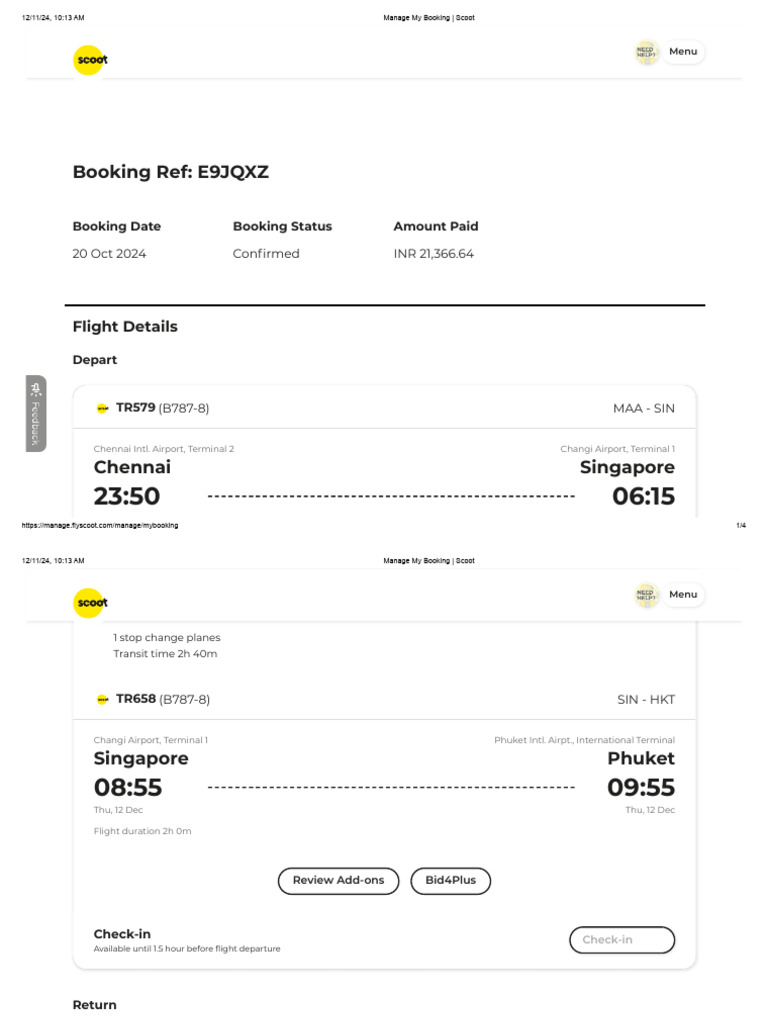This screenshot has width=768, height=1024.
Task: Open the Need Help icon in lower header
Action: pos(646,595)
